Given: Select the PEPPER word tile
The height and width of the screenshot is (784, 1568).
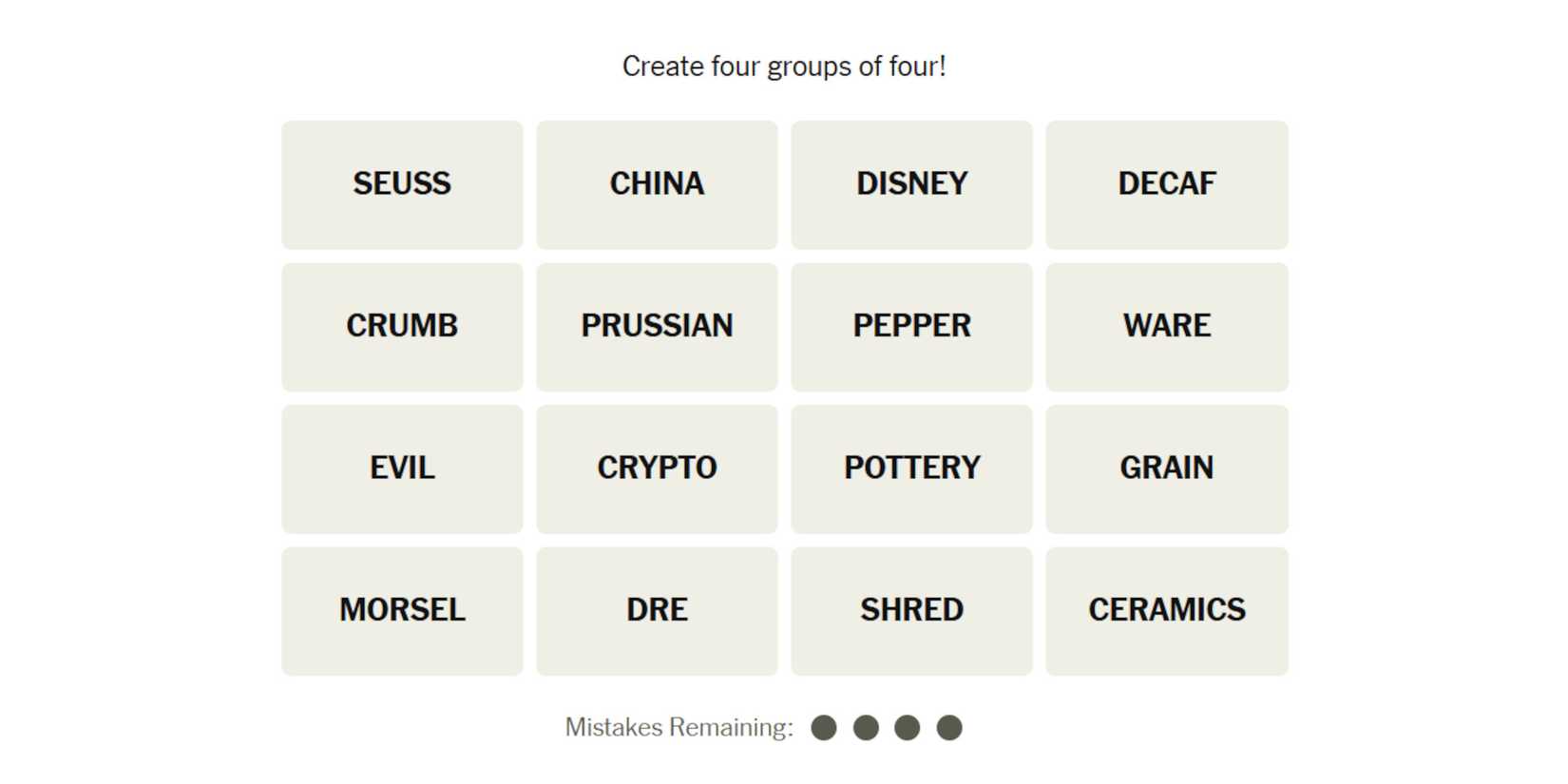Looking at the screenshot, I should point(911,327).
